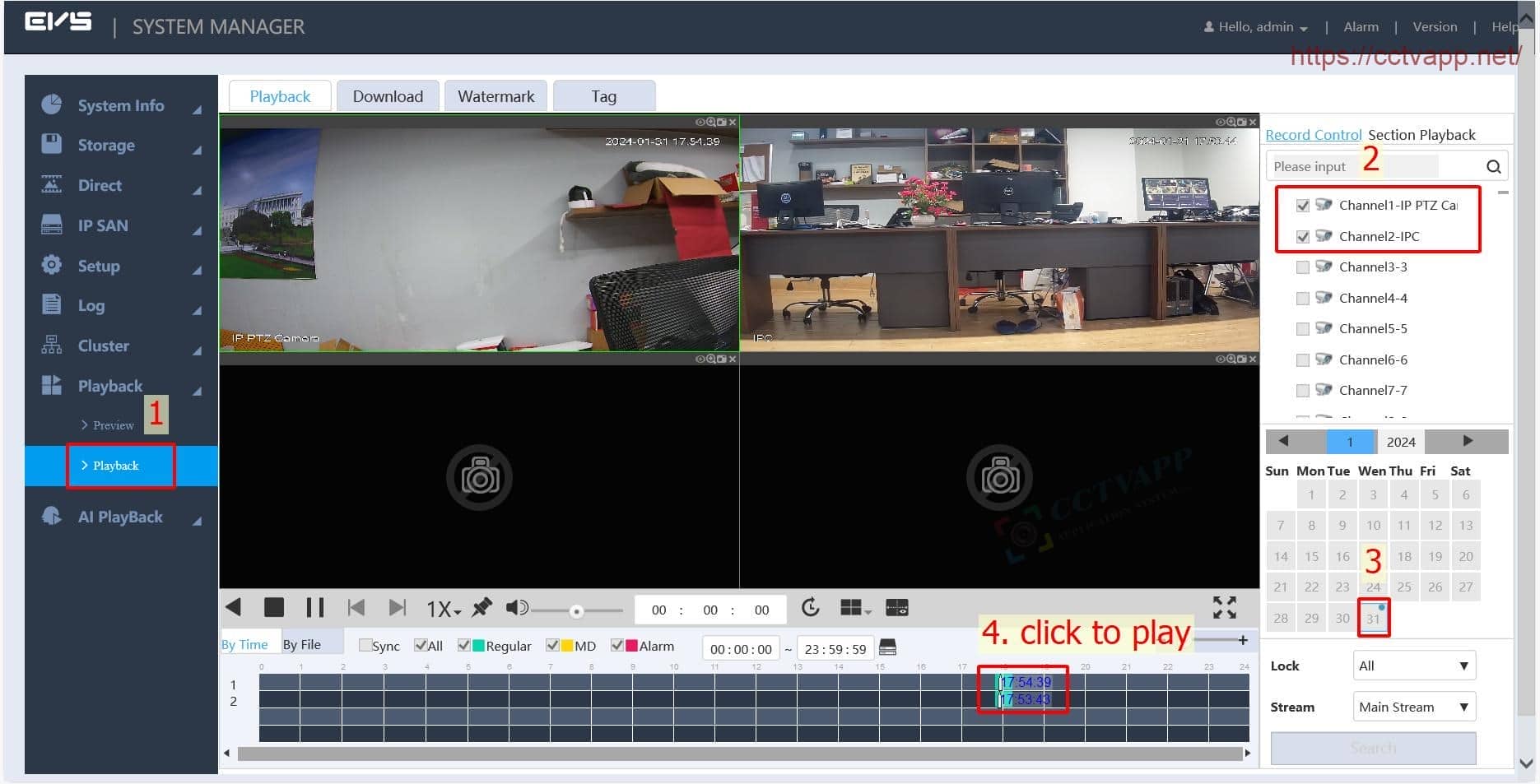
Task: Enter fullscreen with the expand arrows icon
Action: [x=1224, y=608]
